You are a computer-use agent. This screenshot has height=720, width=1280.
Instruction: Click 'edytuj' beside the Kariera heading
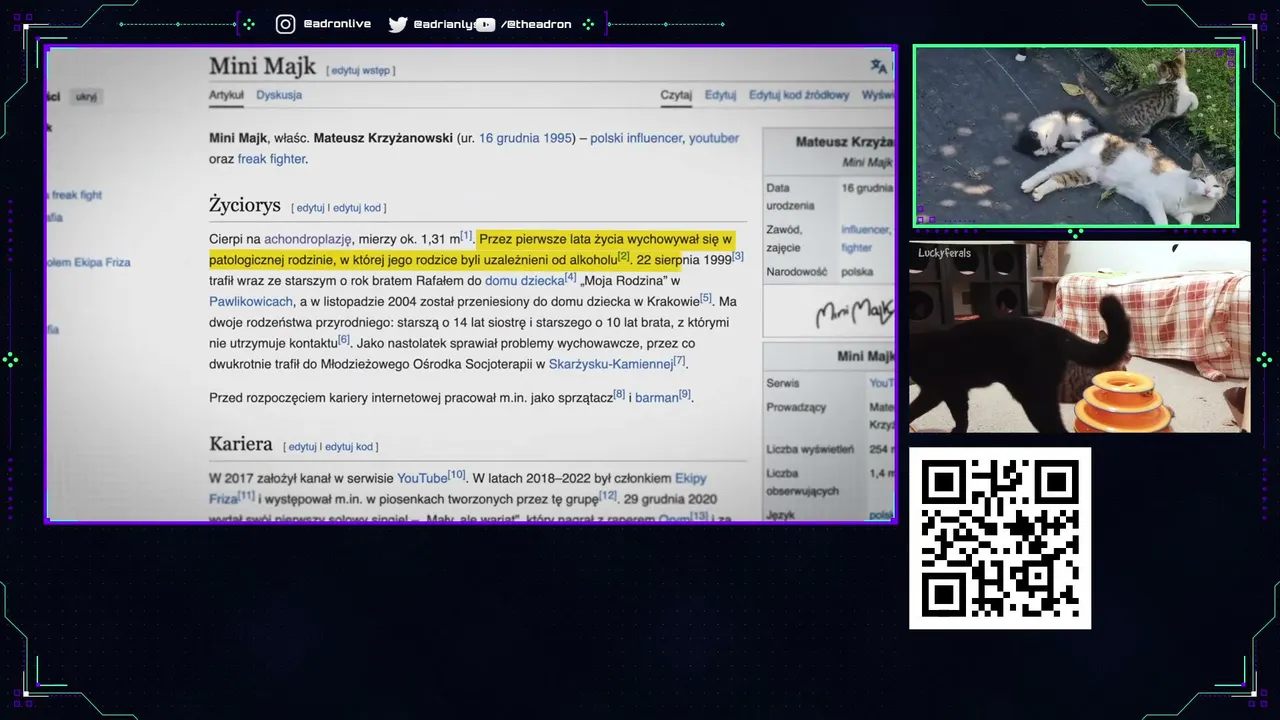tap(302, 447)
